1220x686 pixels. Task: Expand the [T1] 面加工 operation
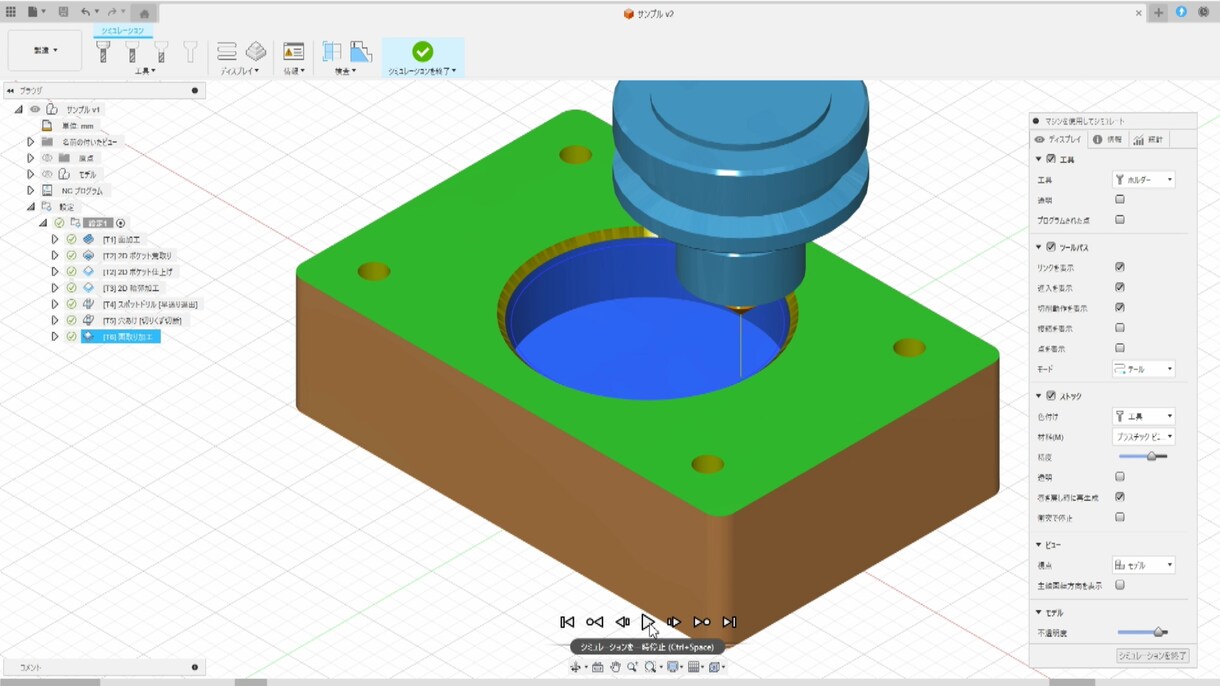[55, 240]
